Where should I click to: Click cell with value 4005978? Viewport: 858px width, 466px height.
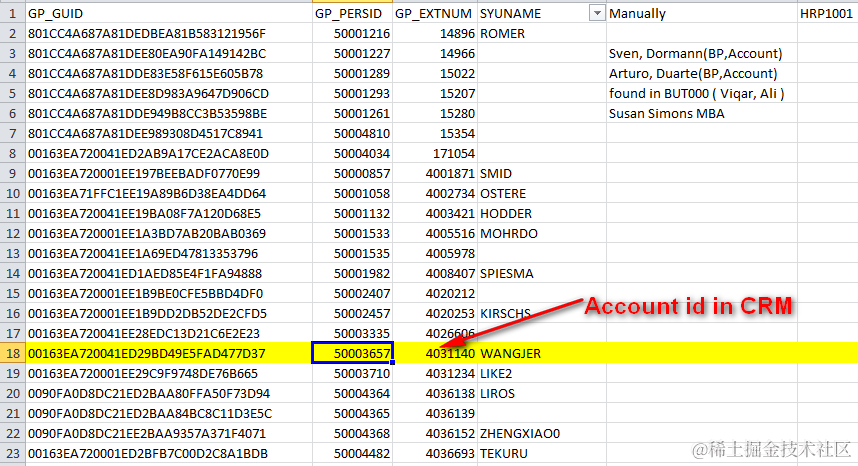[435, 253]
